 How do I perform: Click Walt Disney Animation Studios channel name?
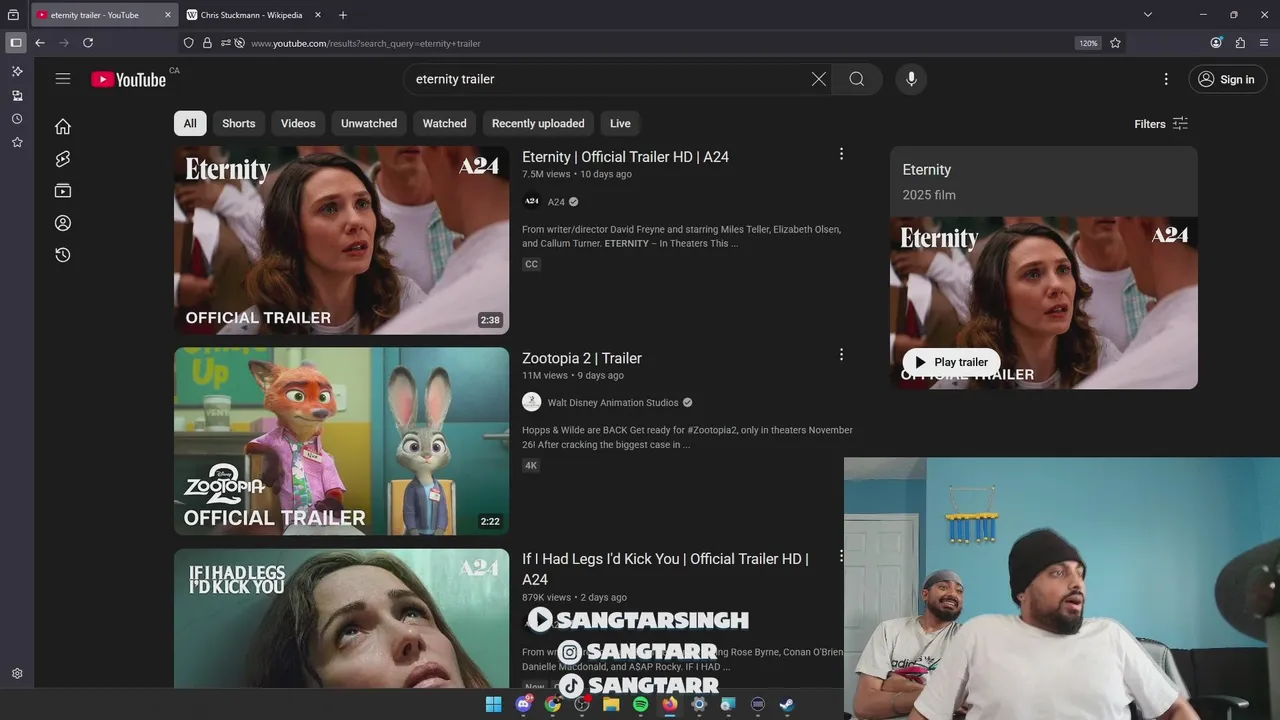pos(613,403)
